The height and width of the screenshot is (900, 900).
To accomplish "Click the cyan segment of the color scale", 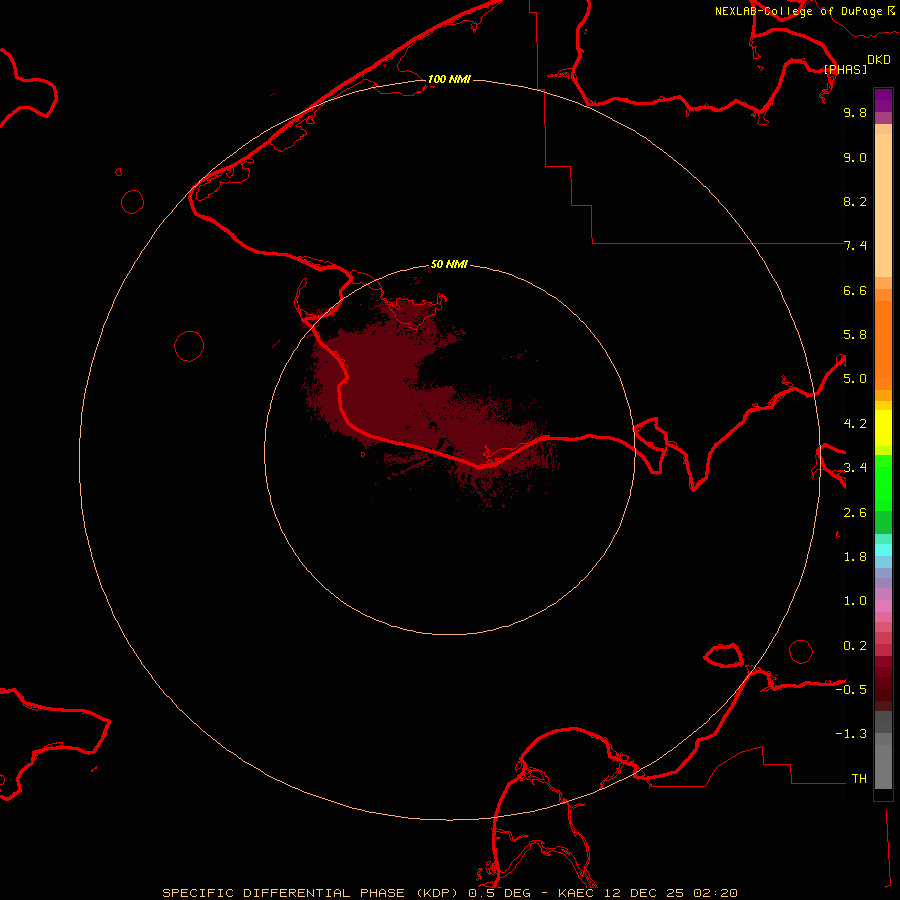I will click(883, 549).
